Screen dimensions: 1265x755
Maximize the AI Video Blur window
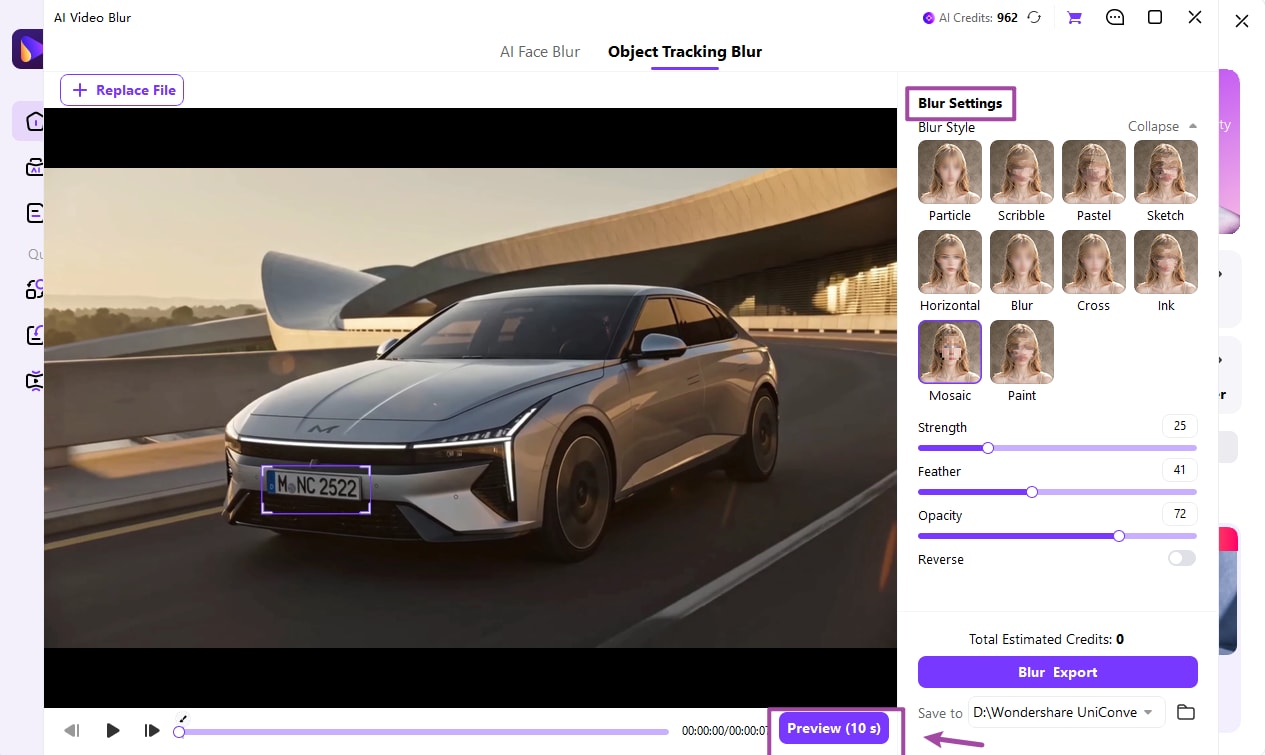click(1155, 18)
